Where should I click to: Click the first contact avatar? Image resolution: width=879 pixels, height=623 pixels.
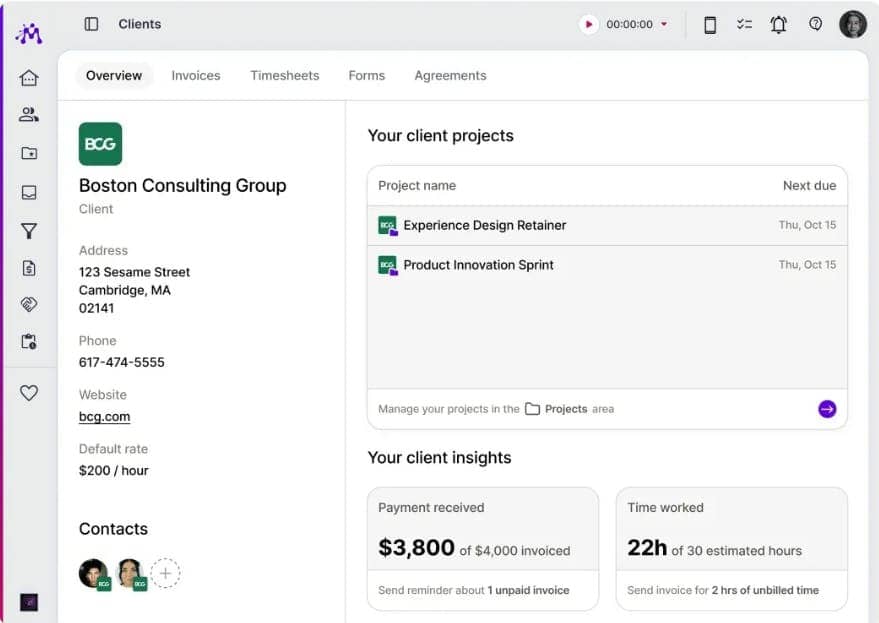94,574
